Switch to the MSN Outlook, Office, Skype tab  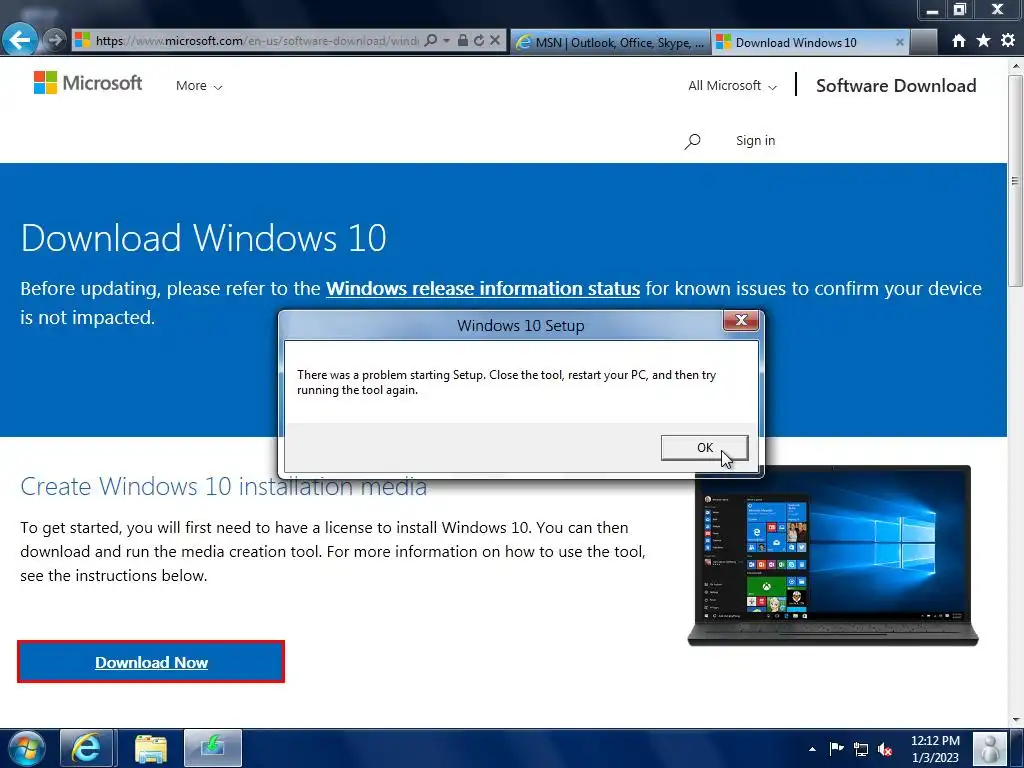coord(610,42)
